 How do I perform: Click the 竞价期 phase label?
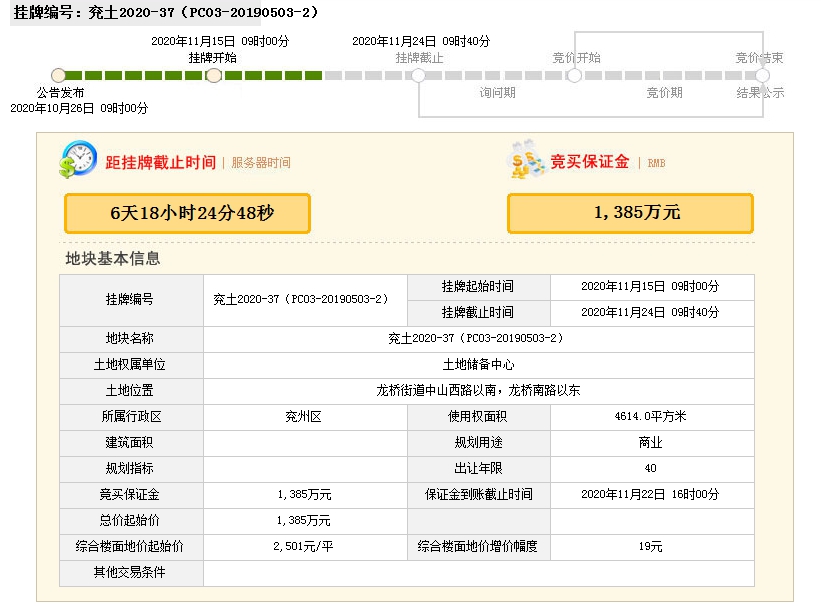pyautogui.click(x=664, y=93)
